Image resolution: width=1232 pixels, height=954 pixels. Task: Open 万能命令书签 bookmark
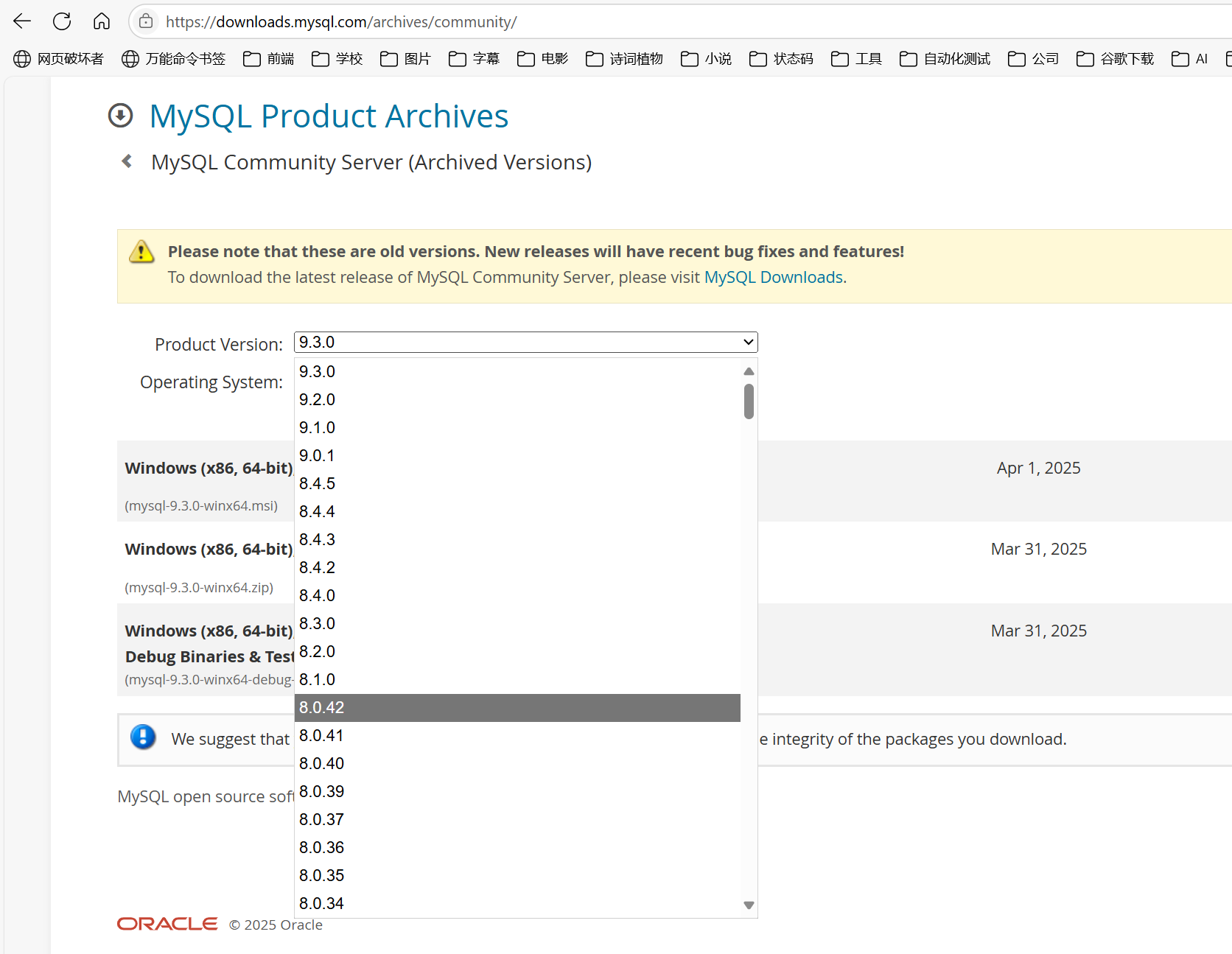point(173,59)
